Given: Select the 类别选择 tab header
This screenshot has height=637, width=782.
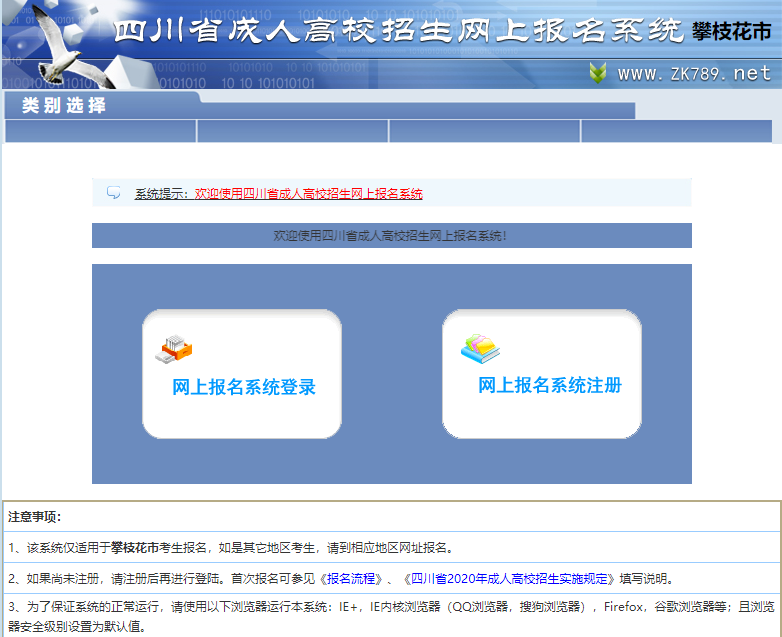Looking at the screenshot, I should [x=64, y=105].
